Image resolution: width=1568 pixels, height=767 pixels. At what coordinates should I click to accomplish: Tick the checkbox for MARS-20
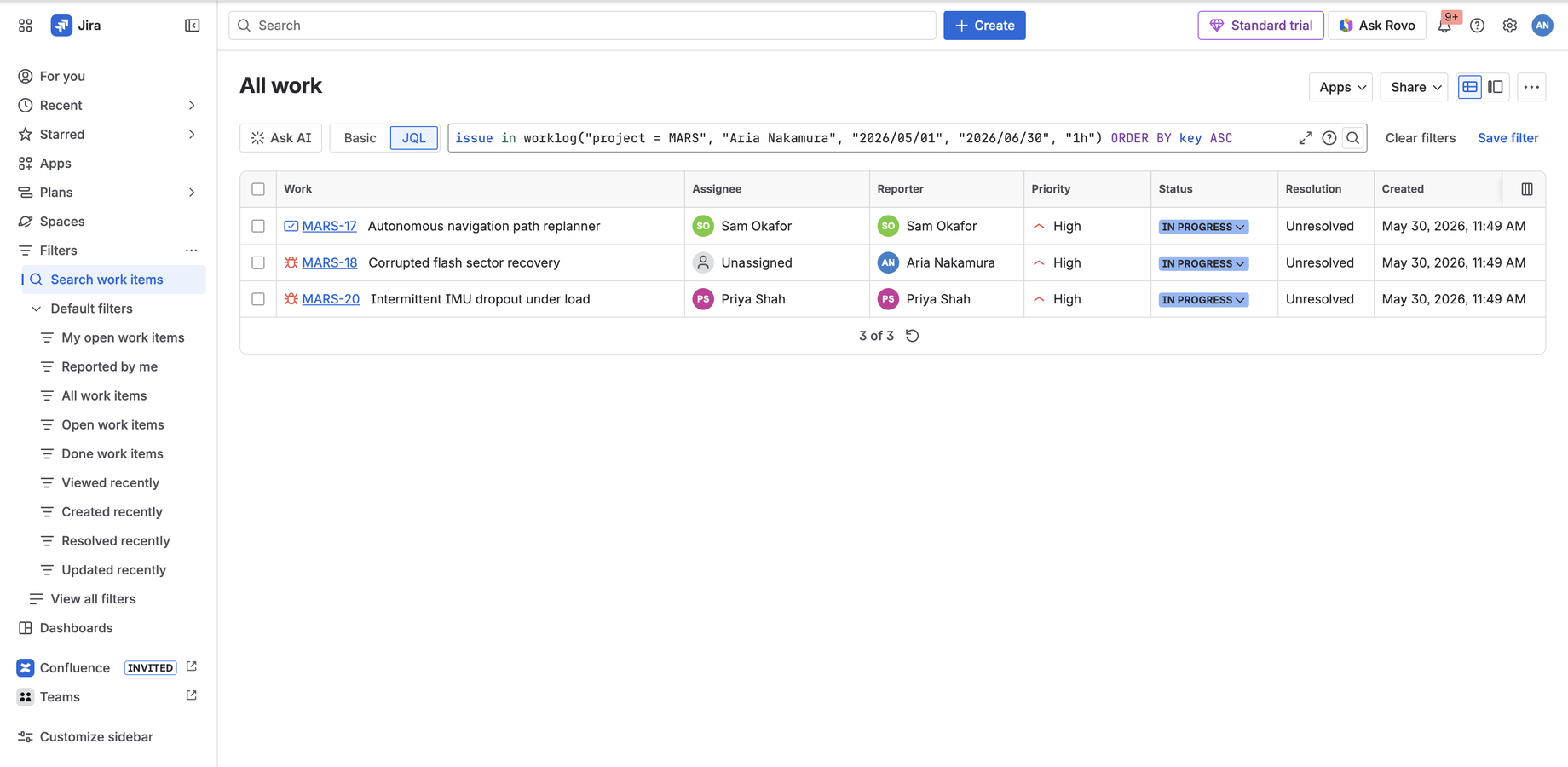point(258,299)
